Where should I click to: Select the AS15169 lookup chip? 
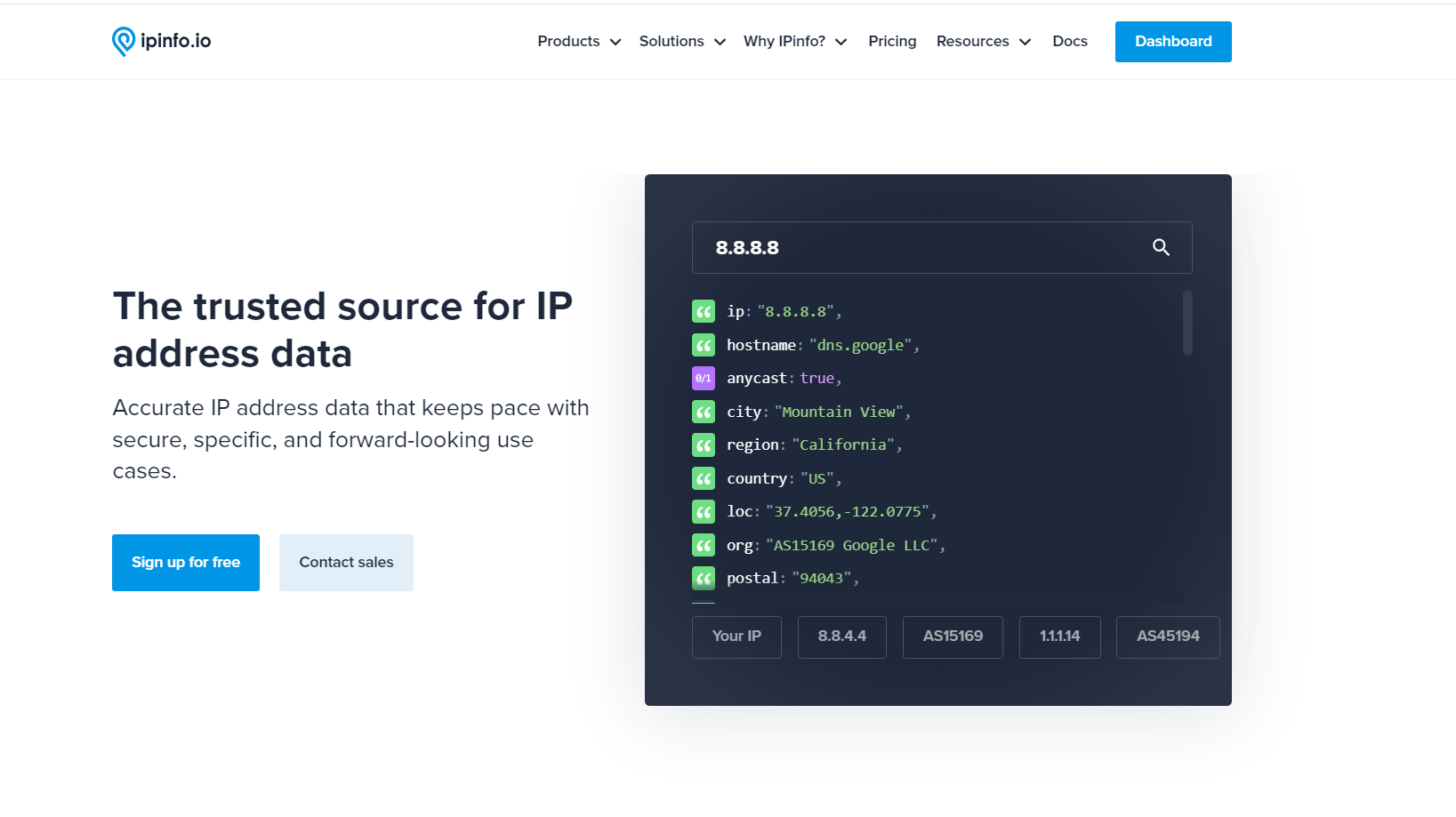[953, 637]
